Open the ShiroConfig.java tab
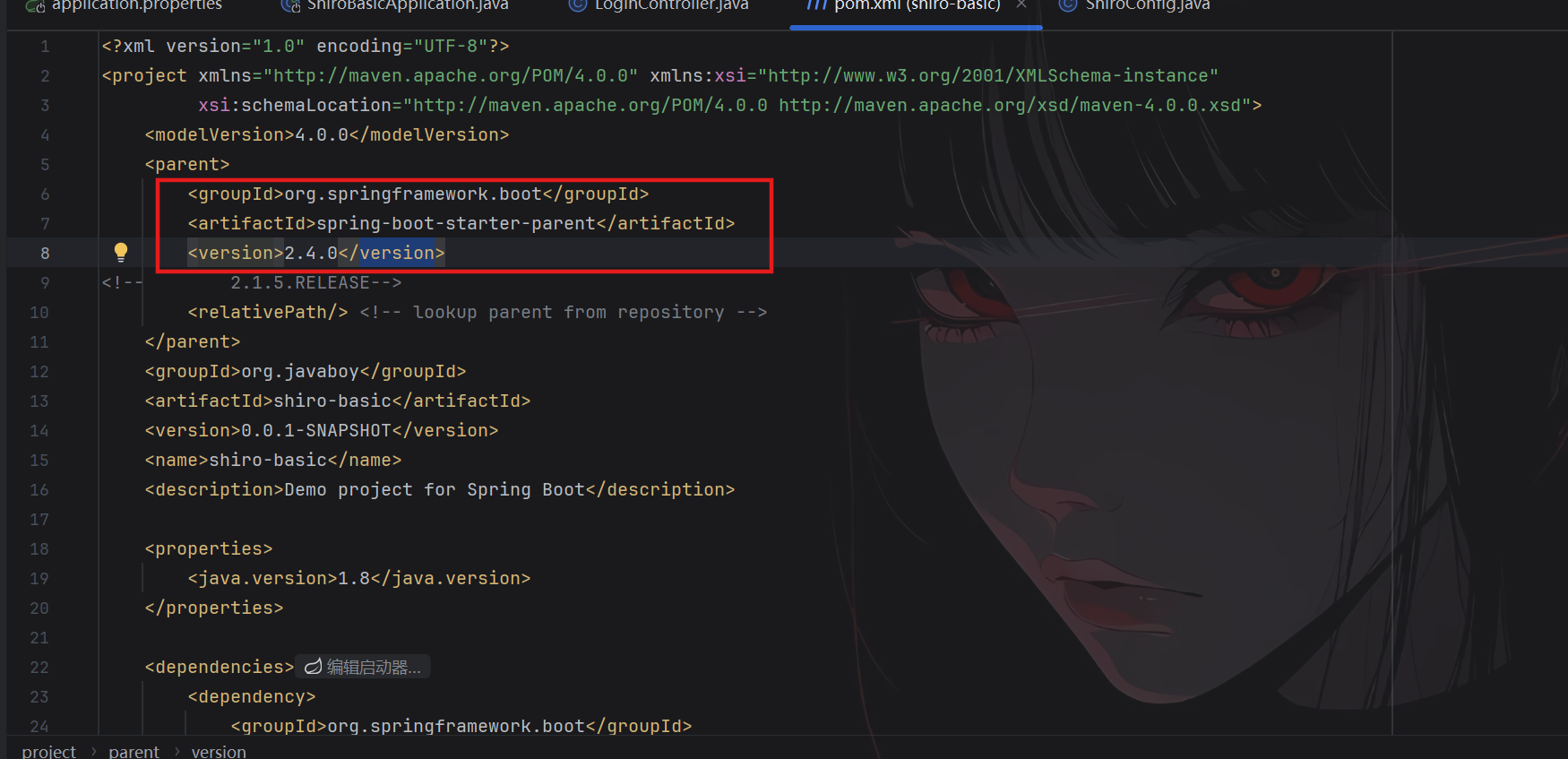Image resolution: width=1568 pixels, height=759 pixels. coord(1147,5)
